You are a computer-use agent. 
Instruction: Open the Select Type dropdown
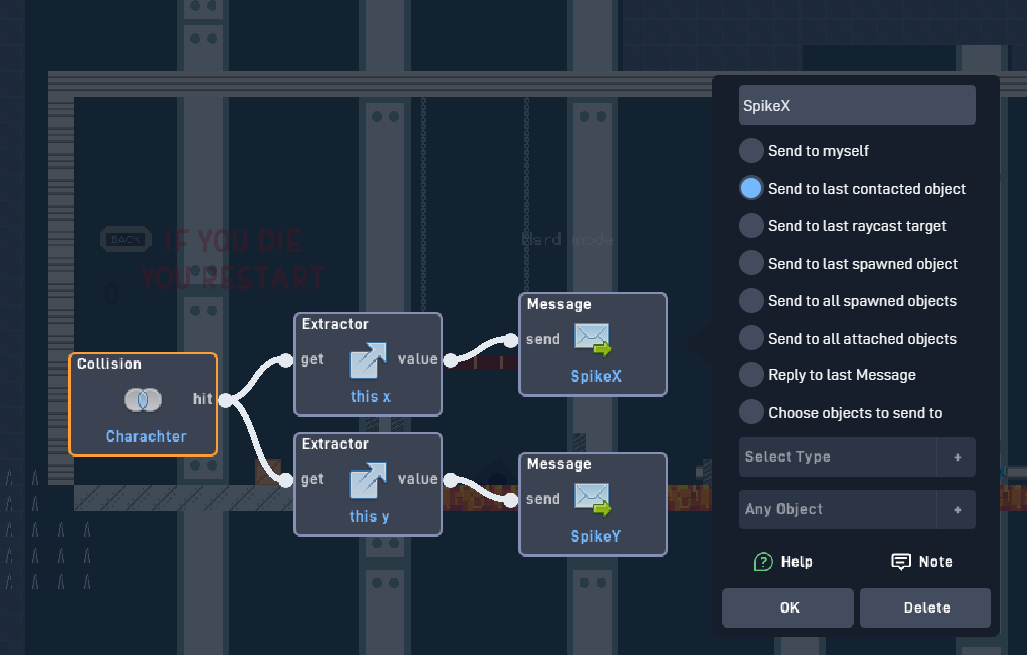coord(838,457)
